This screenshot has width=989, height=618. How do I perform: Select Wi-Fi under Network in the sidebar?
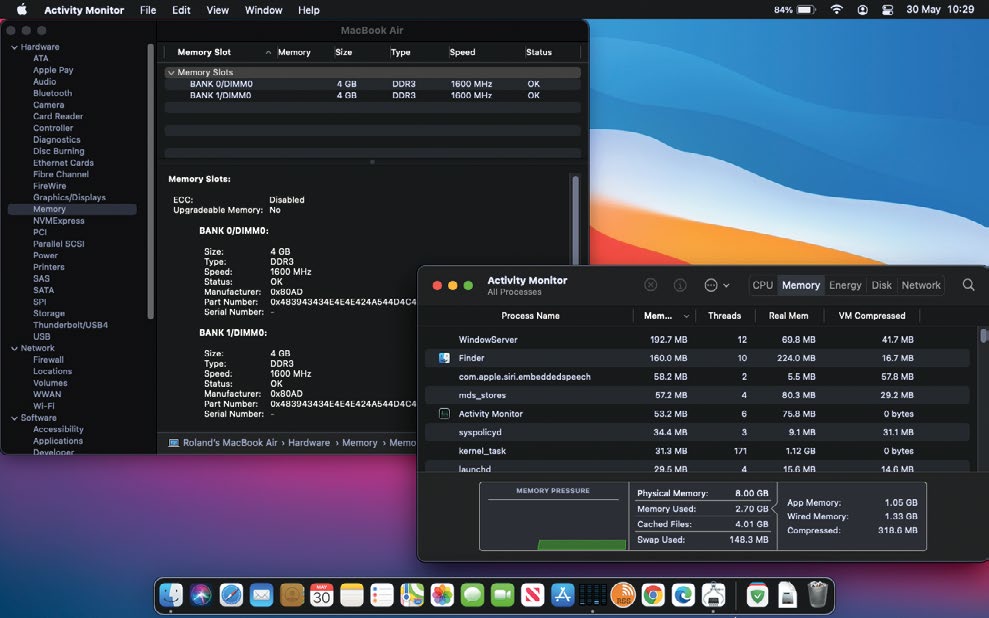point(44,406)
